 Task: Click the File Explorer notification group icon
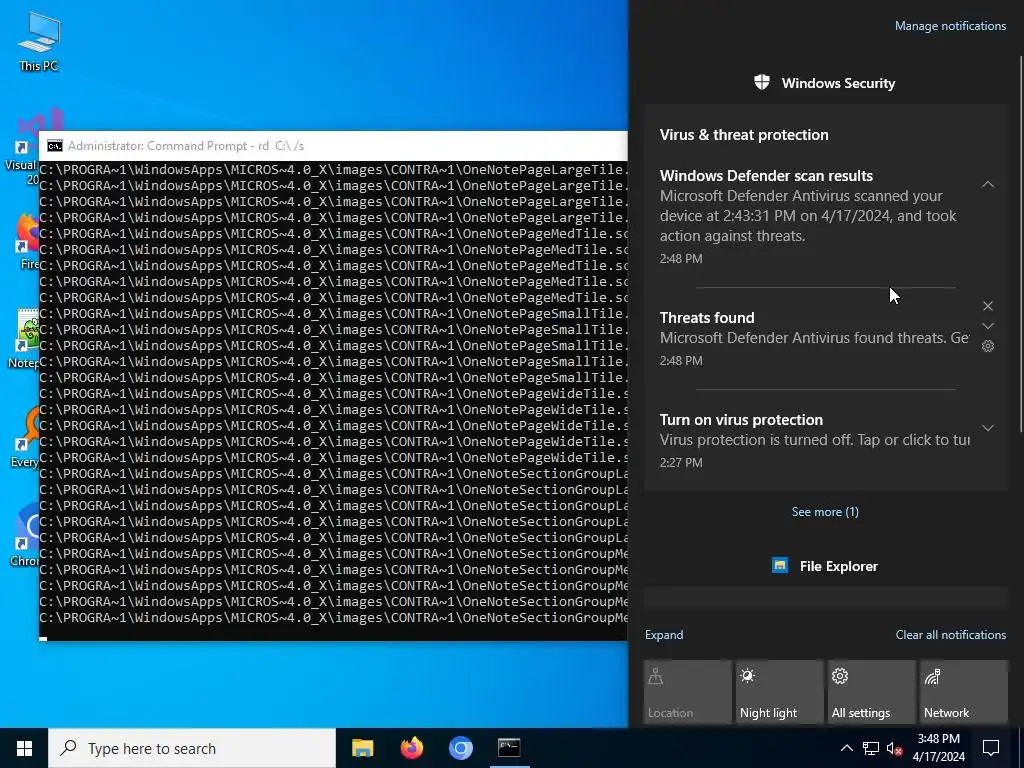[780, 566]
